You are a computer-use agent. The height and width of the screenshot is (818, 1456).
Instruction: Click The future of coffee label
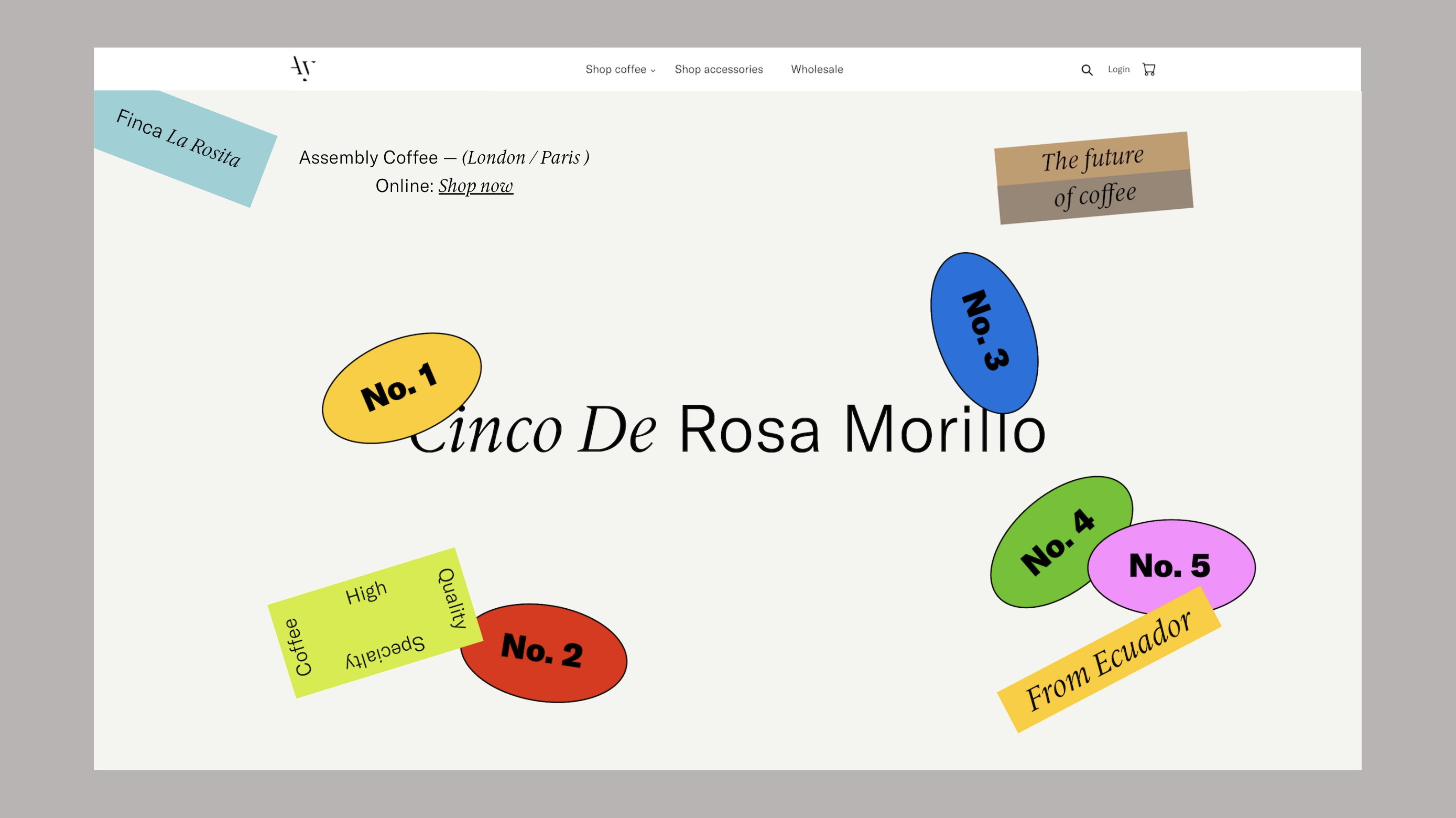(x=1094, y=178)
